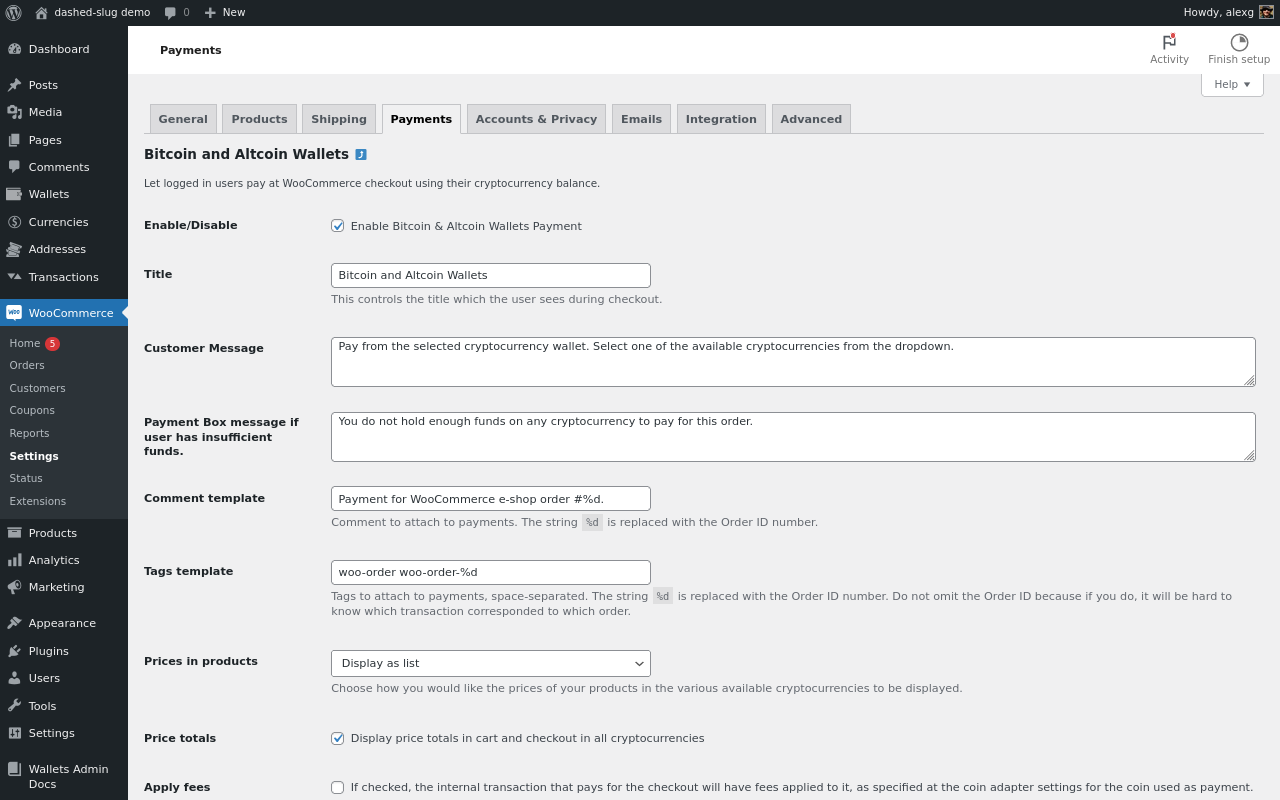Expand the Help dropdown
Viewport: 1280px width, 800px height.
pyautogui.click(x=1232, y=84)
